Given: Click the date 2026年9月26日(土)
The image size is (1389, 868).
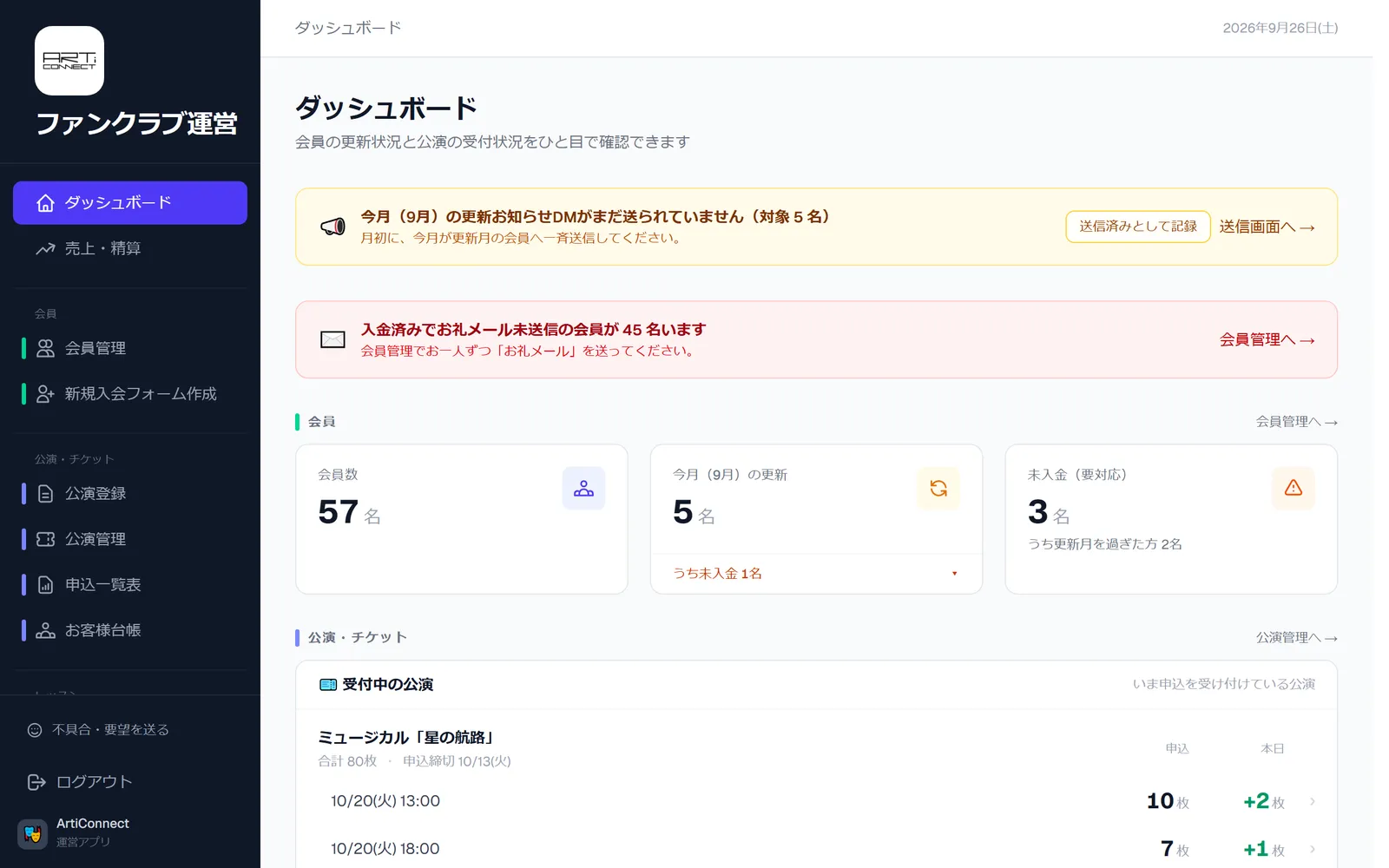Looking at the screenshot, I should click(1280, 28).
